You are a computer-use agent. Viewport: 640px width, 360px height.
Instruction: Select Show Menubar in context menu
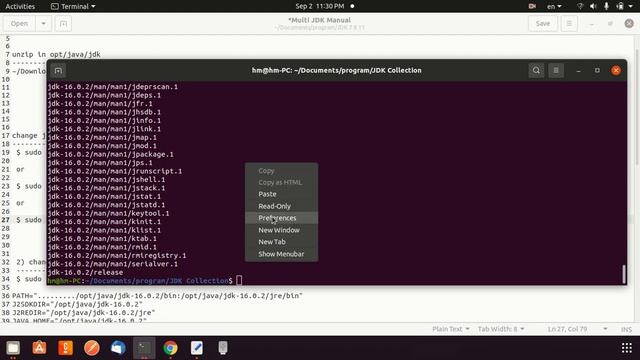tap(281, 254)
